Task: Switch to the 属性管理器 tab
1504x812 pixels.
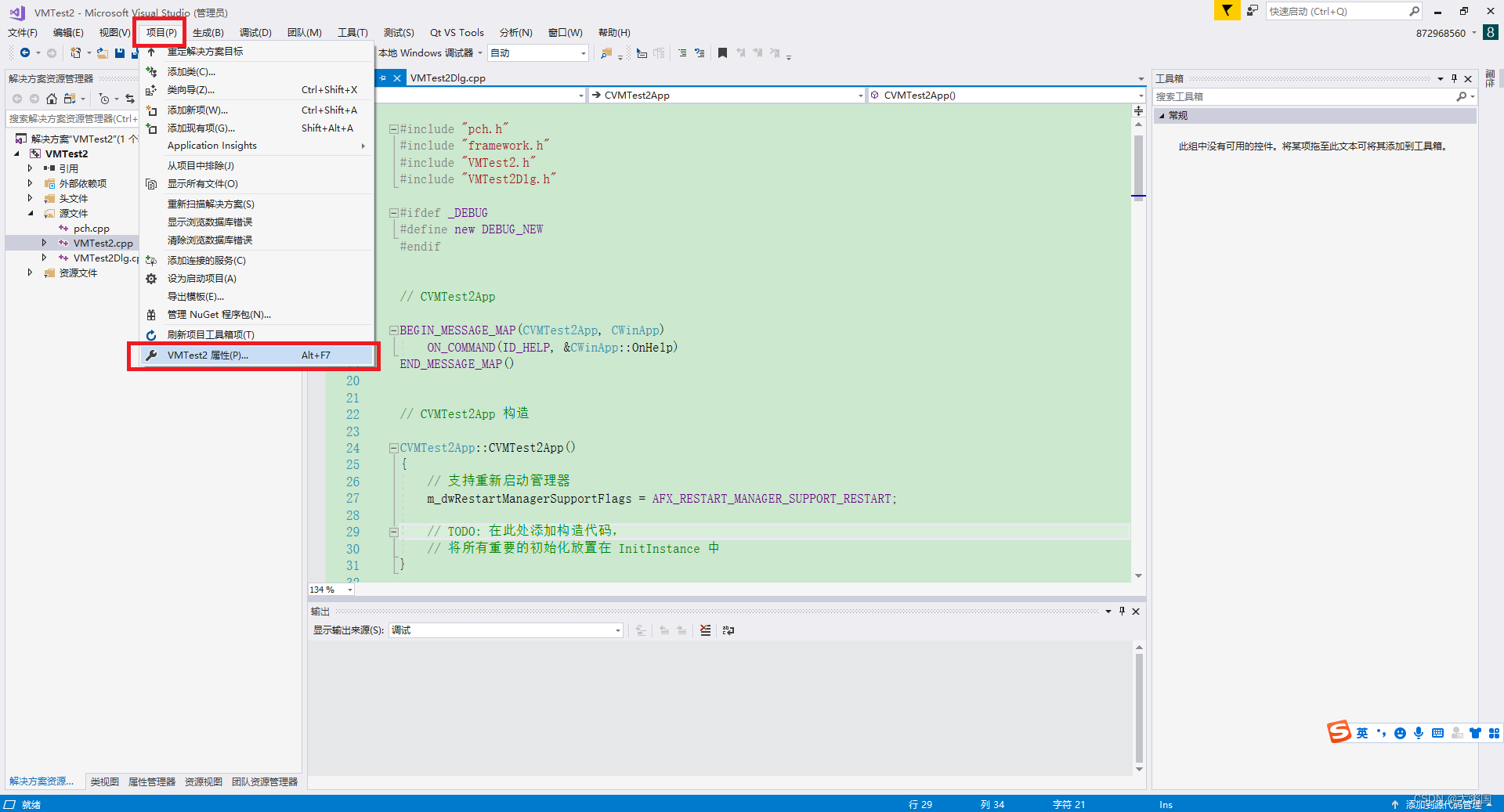Action: (152, 781)
